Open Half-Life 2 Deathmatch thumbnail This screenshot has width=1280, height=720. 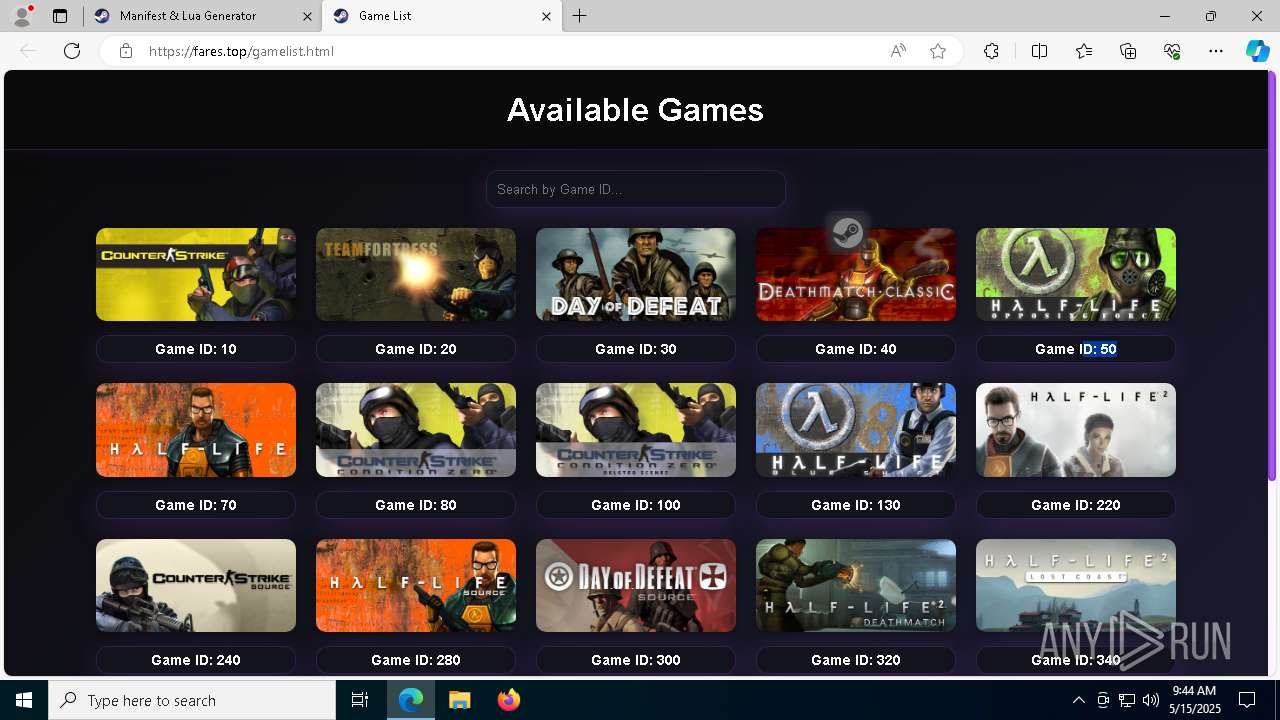coord(856,585)
